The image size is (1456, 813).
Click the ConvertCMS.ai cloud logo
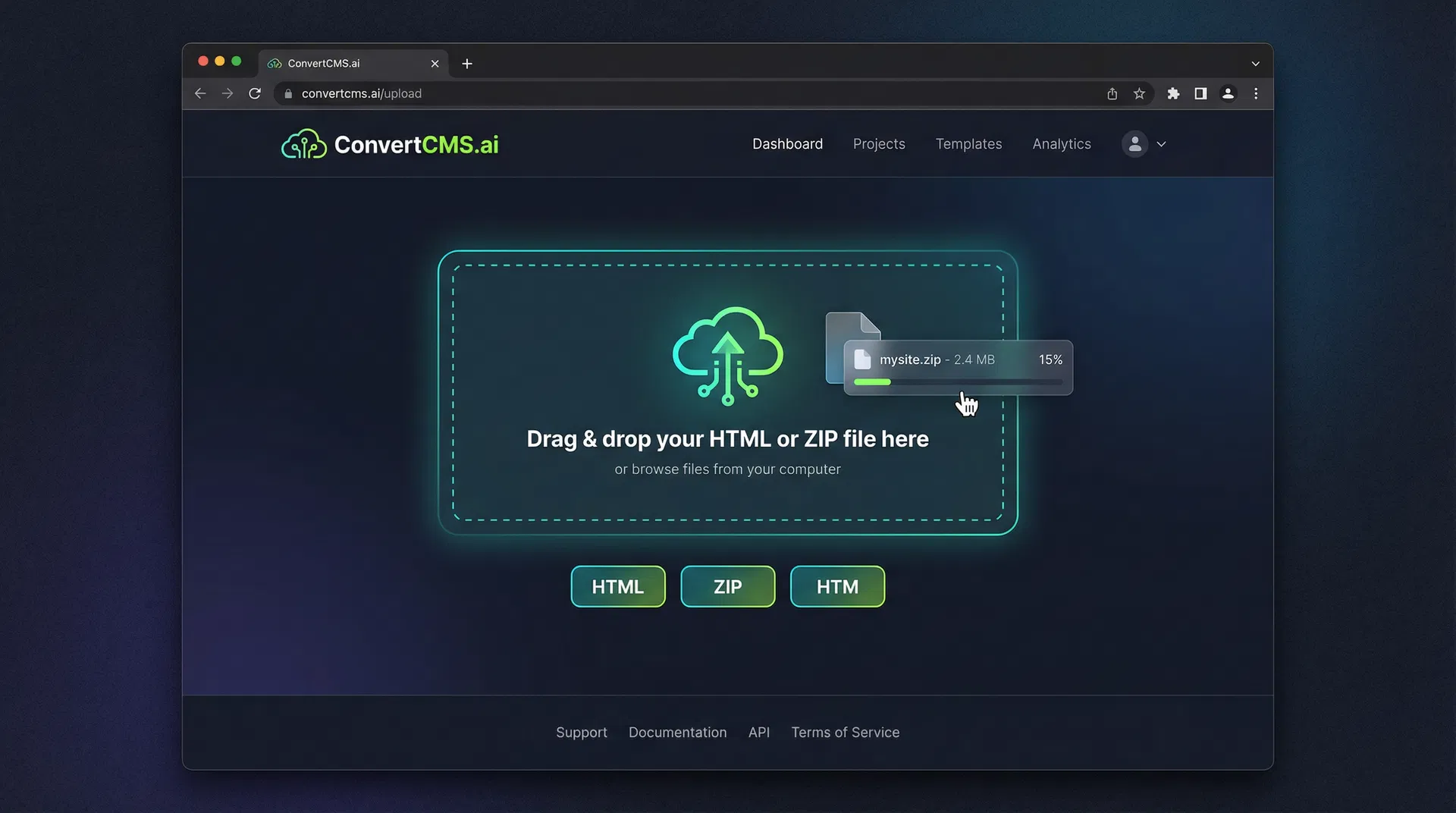[x=303, y=143]
